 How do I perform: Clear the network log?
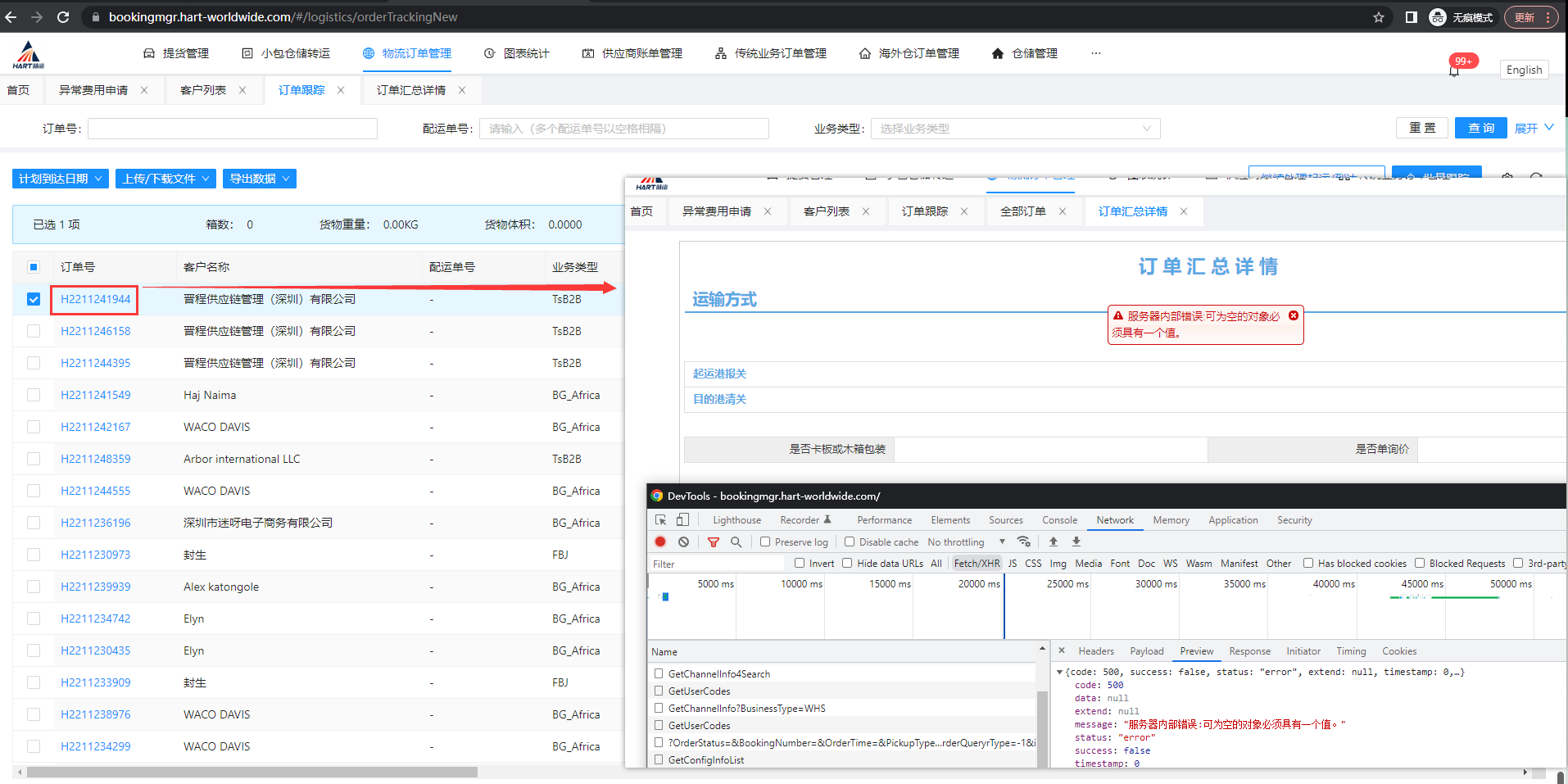pyautogui.click(x=683, y=542)
